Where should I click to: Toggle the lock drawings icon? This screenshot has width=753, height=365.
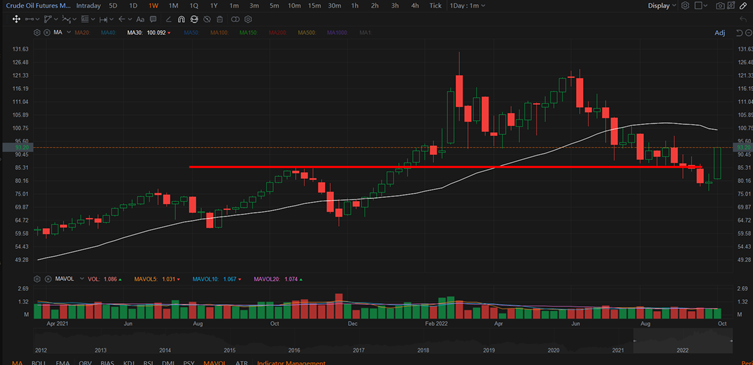point(194,20)
